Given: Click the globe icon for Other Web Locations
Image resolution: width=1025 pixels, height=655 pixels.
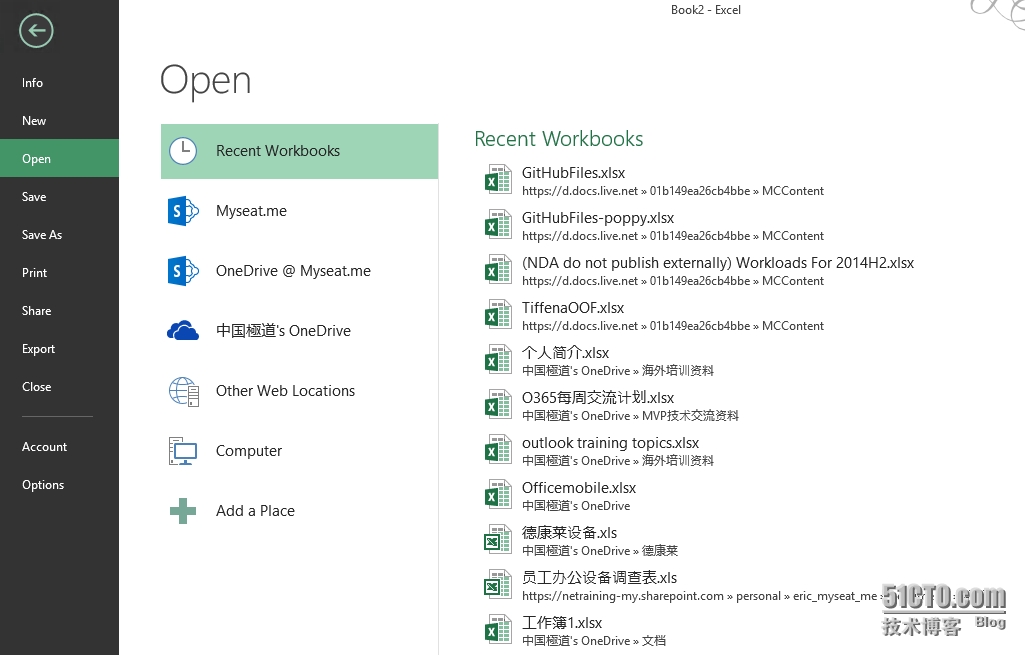Looking at the screenshot, I should (x=184, y=392).
